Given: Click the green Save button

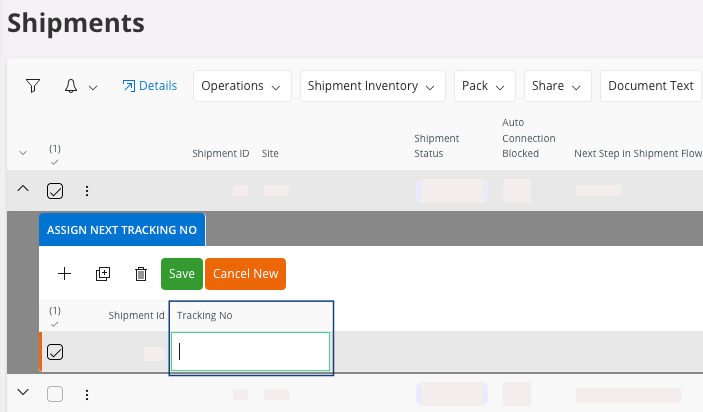Looking at the screenshot, I should pyautogui.click(x=181, y=273).
